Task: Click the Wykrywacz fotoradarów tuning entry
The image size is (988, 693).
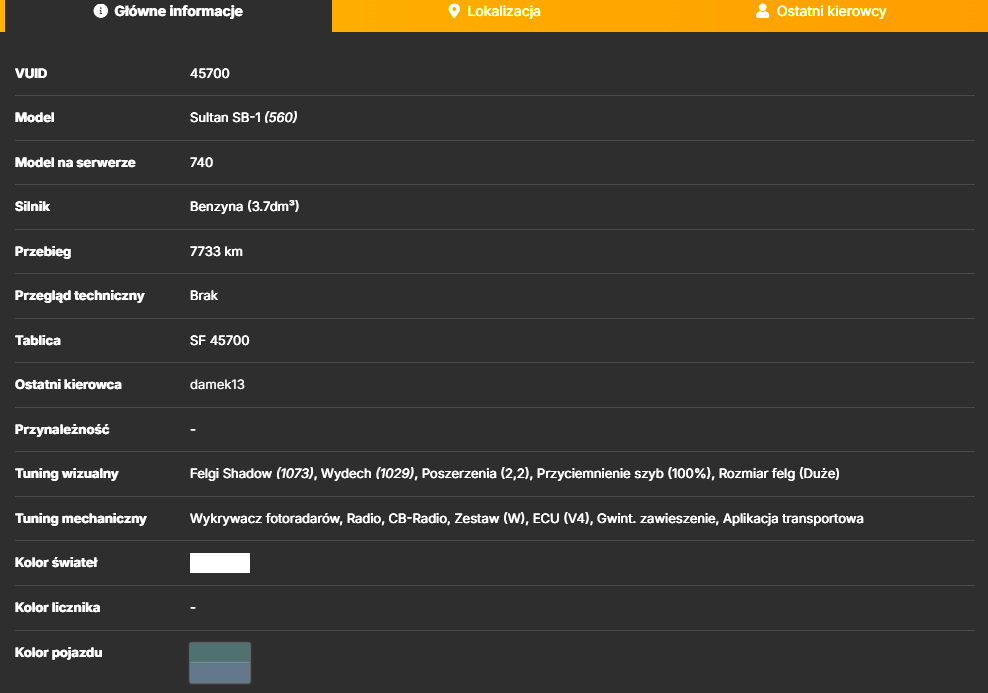Action: click(x=265, y=518)
